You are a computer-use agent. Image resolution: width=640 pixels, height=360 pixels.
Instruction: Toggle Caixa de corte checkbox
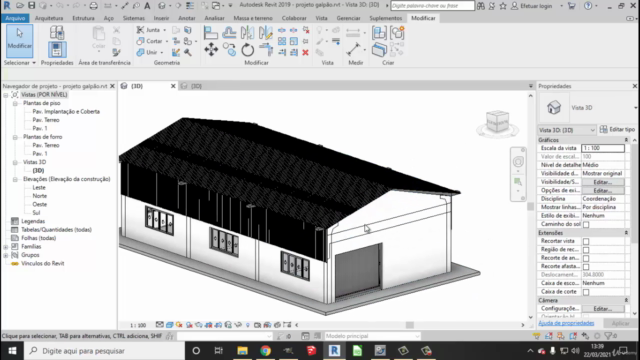coord(586,292)
